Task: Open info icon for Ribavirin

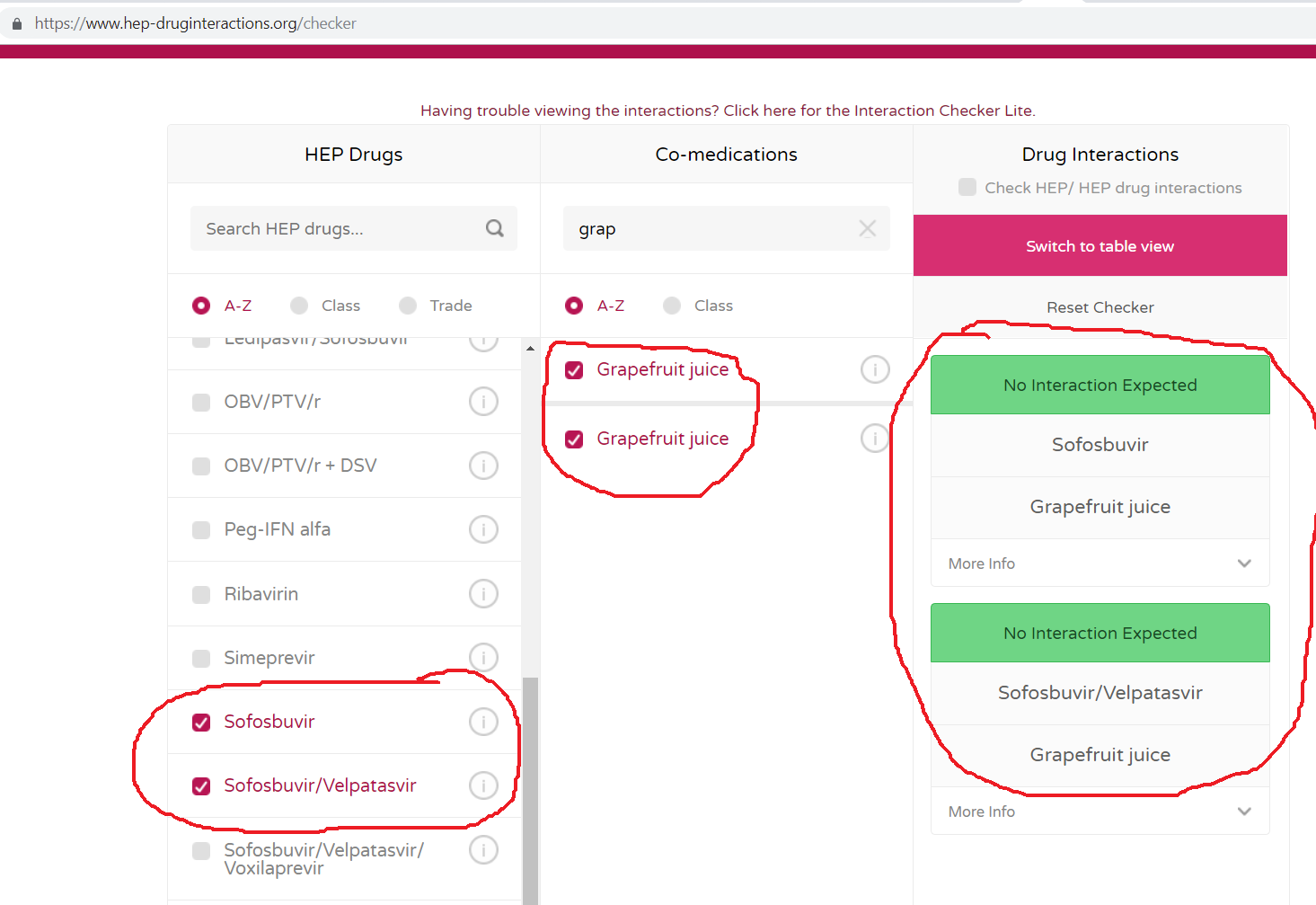Action: [483, 594]
